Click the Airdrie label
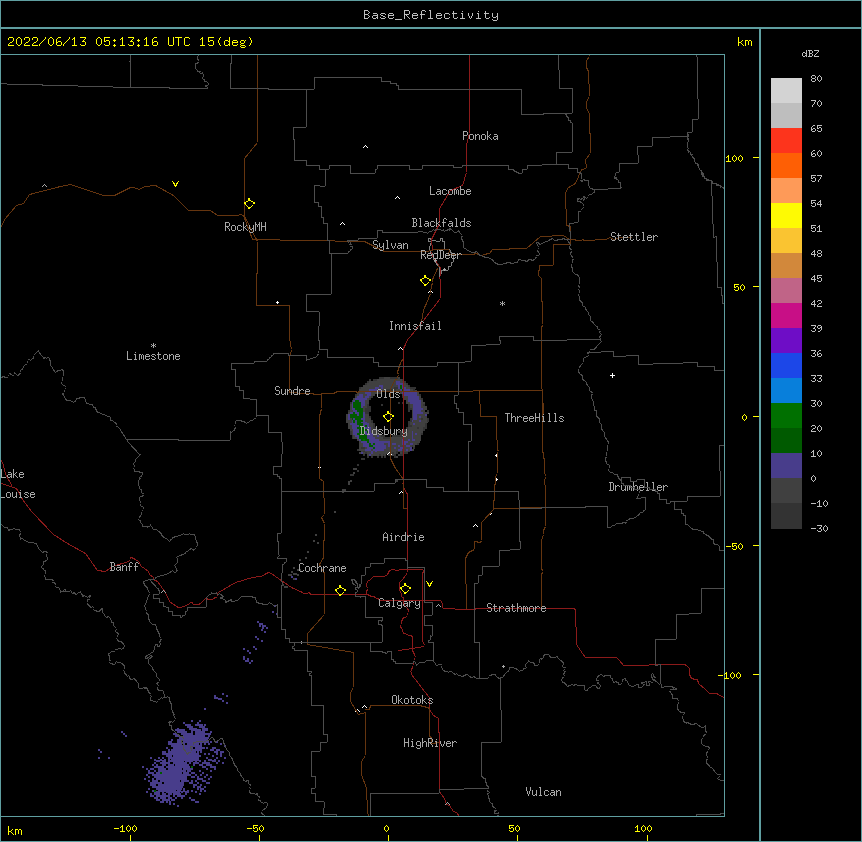 404,537
